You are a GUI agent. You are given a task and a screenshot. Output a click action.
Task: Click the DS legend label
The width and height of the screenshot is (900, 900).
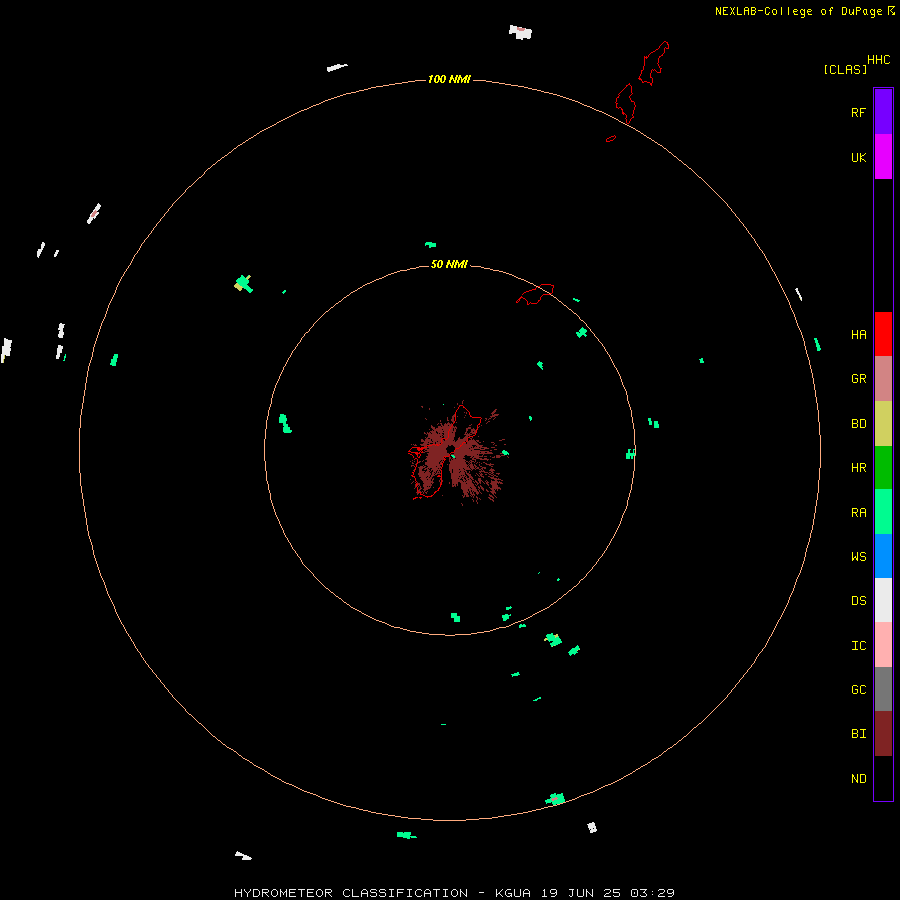point(858,601)
